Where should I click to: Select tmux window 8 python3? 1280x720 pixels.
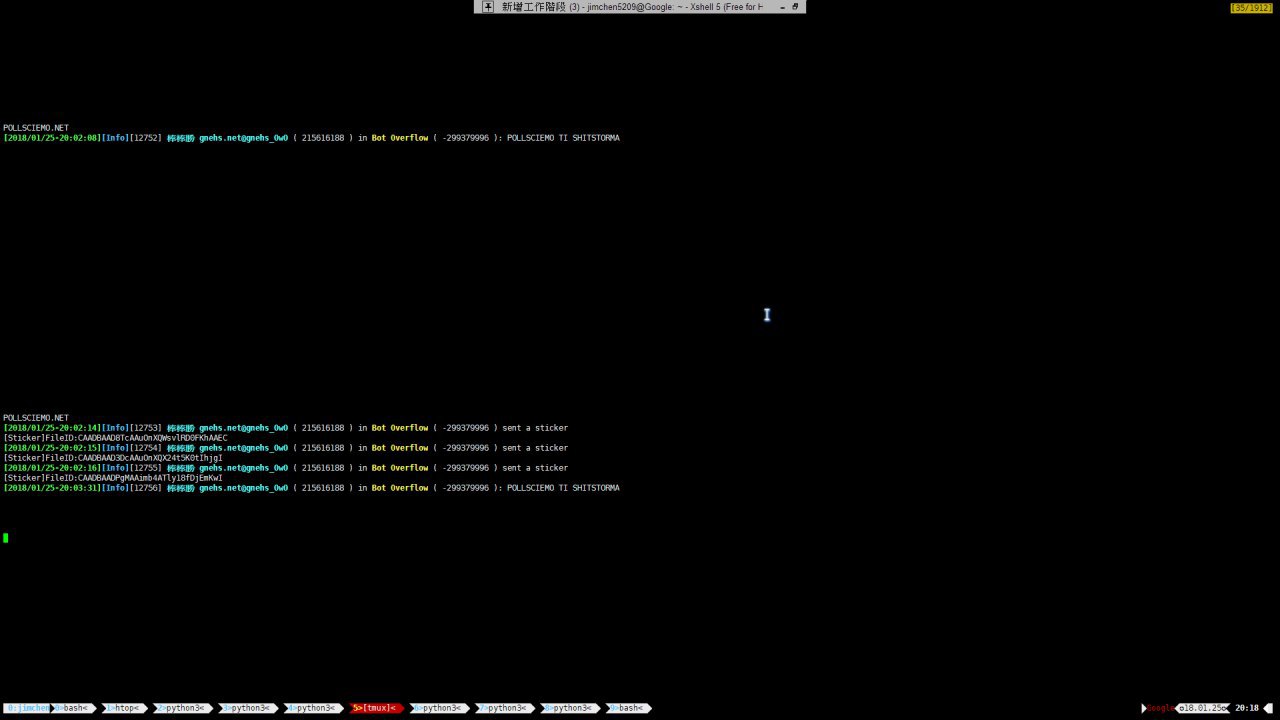569,708
